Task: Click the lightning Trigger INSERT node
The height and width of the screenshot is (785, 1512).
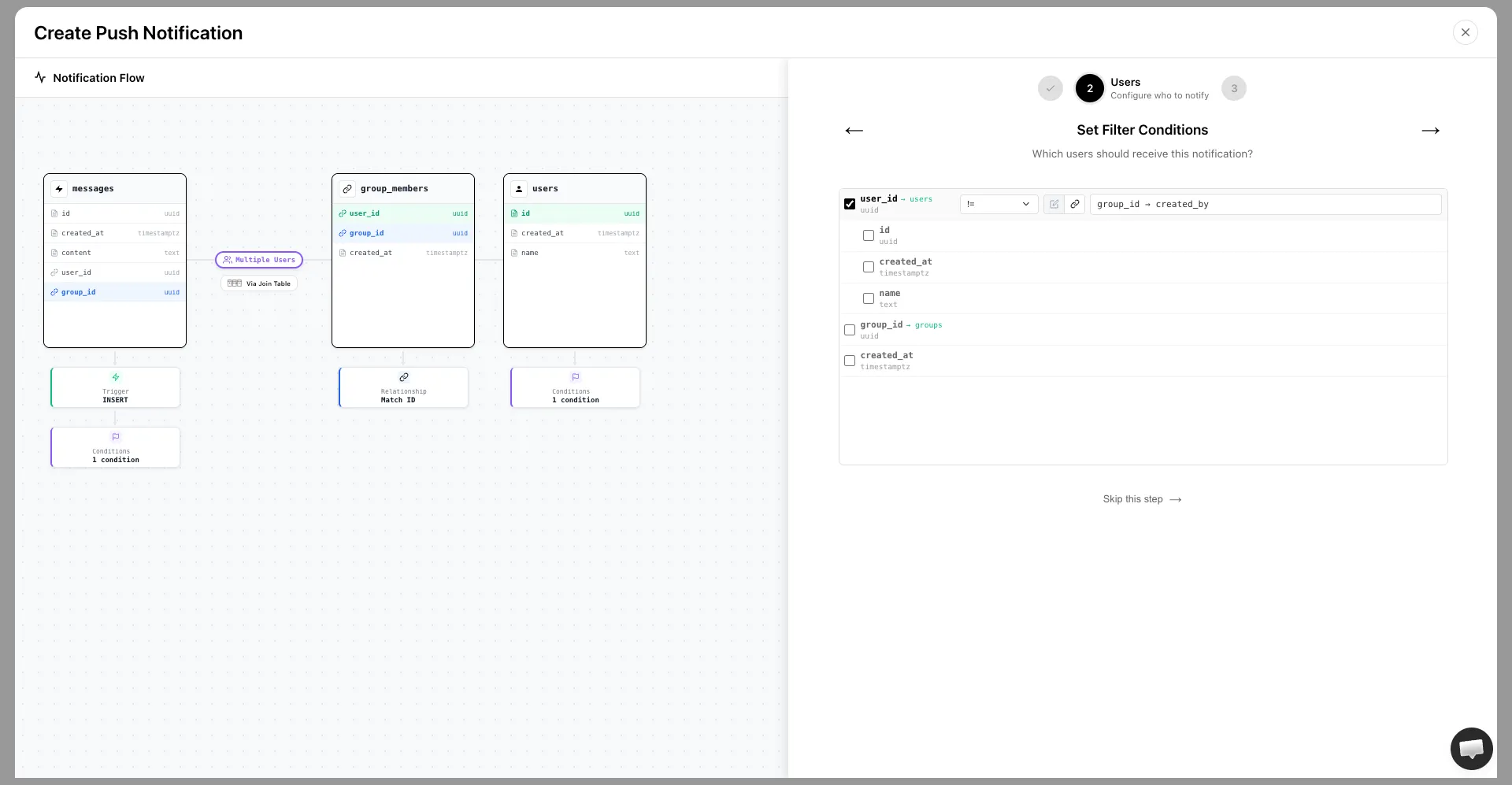Action: click(115, 387)
